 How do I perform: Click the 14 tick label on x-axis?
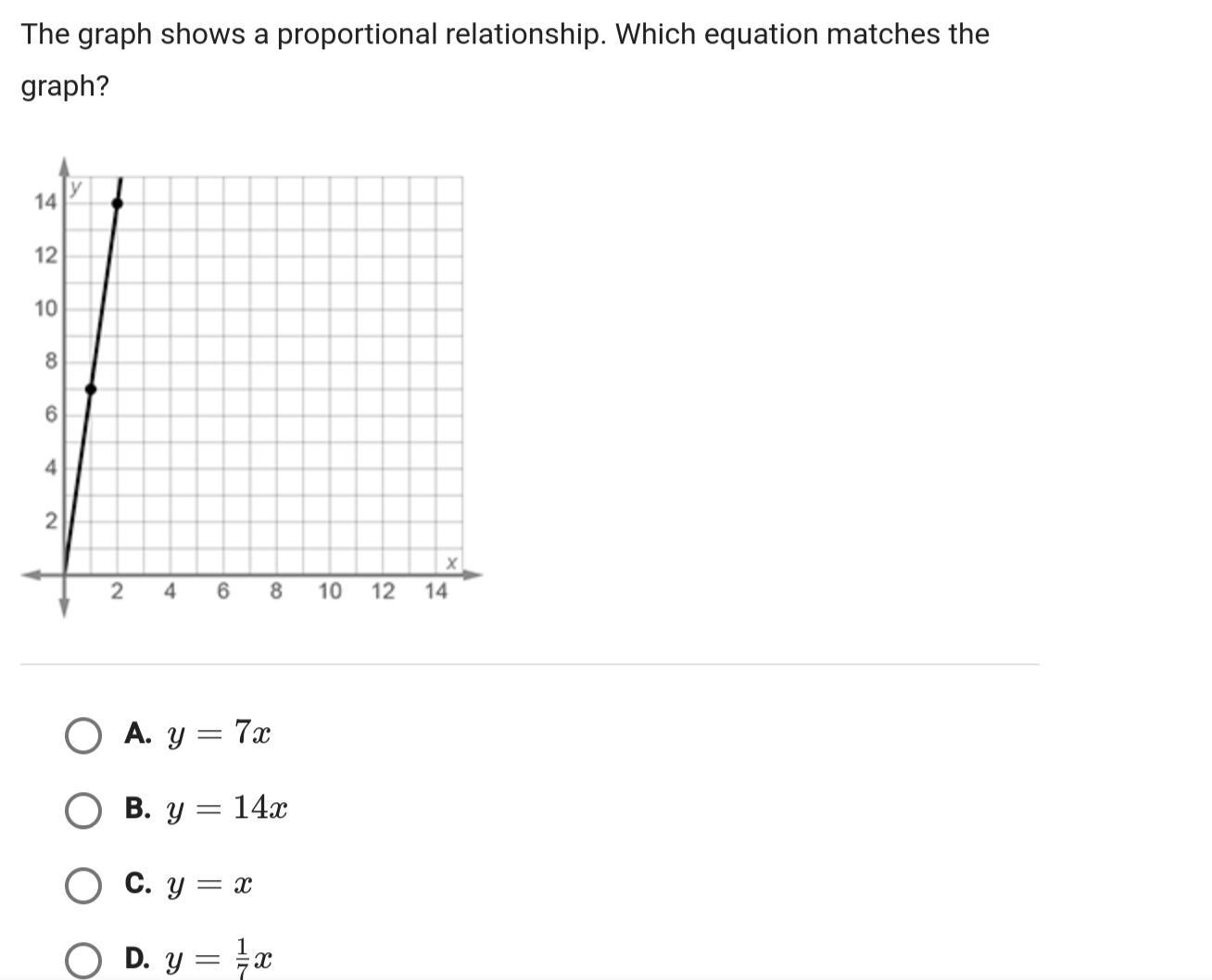click(436, 592)
